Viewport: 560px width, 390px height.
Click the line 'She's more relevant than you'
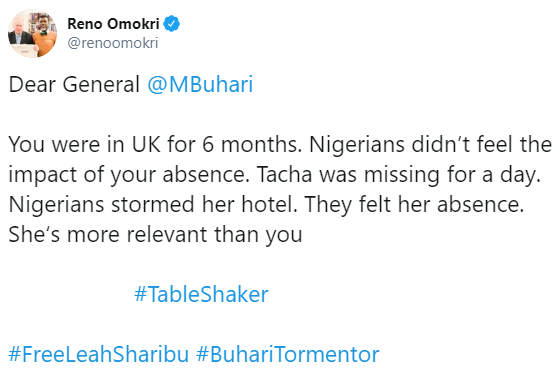coord(155,235)
